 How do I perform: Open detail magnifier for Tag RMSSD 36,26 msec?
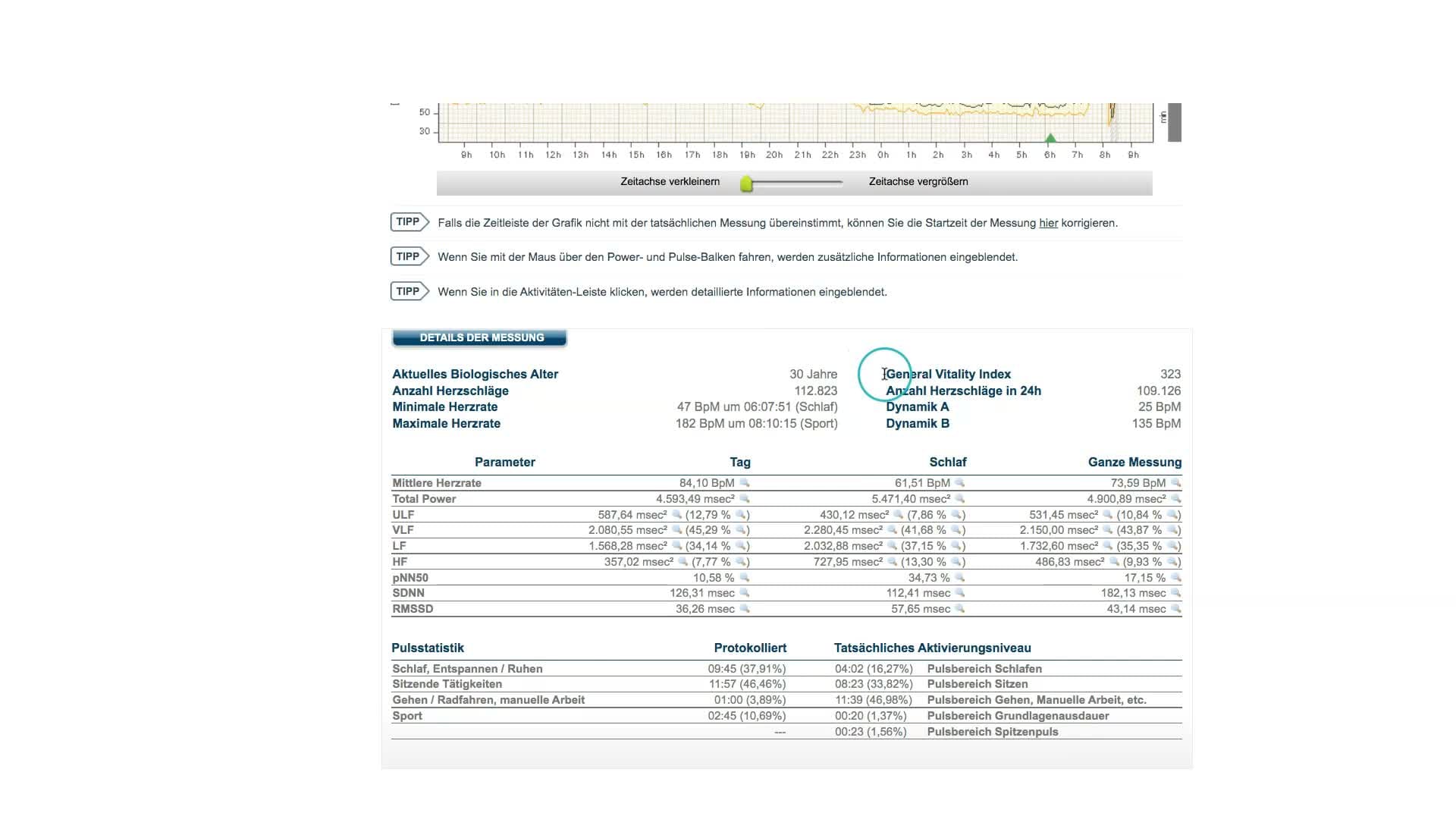coord(745,609)
